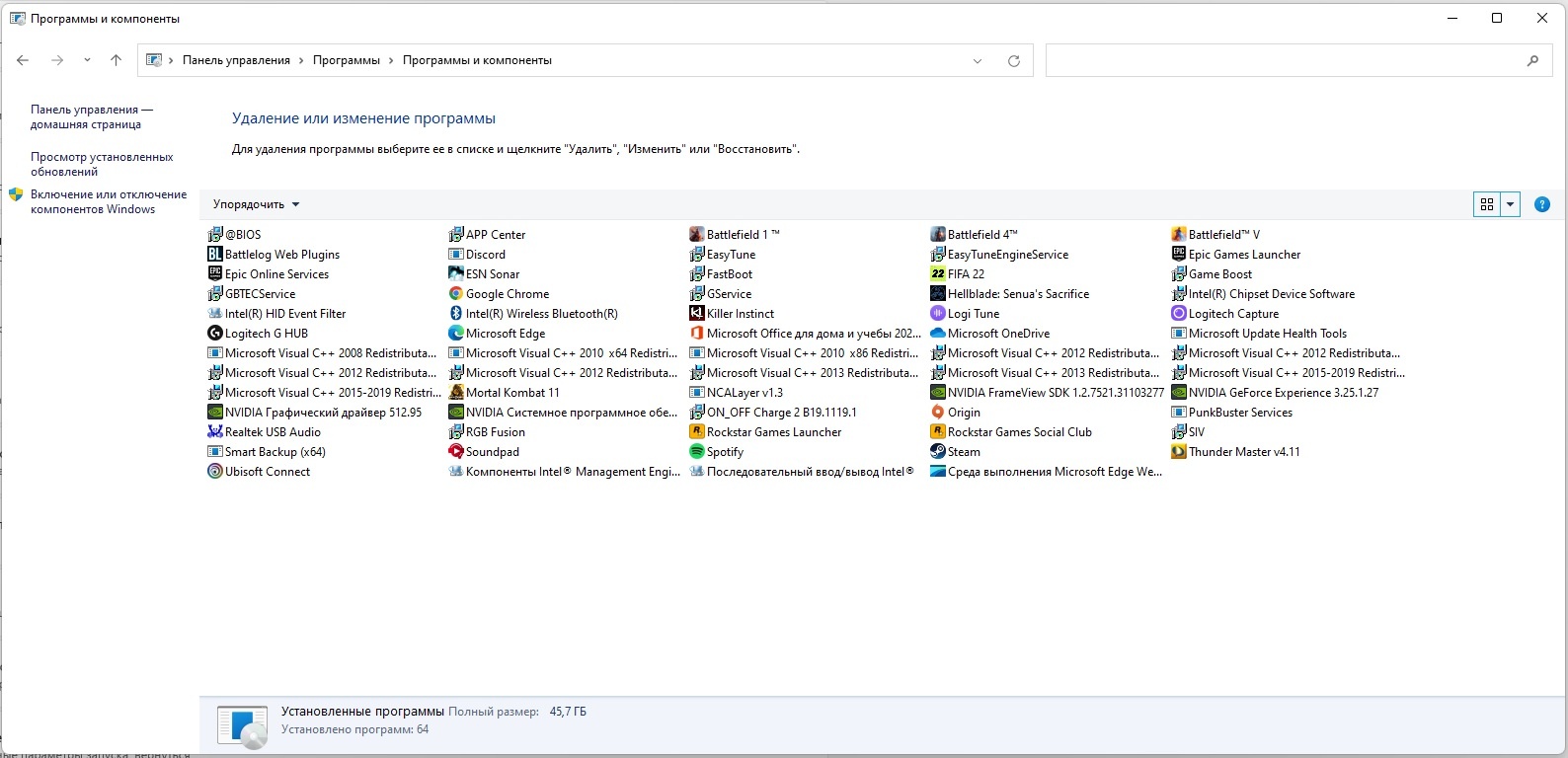This screenshot has width=1568, height=758.
Task: Click the Intel Wireless Bluetooth icon
Action: 456,314
